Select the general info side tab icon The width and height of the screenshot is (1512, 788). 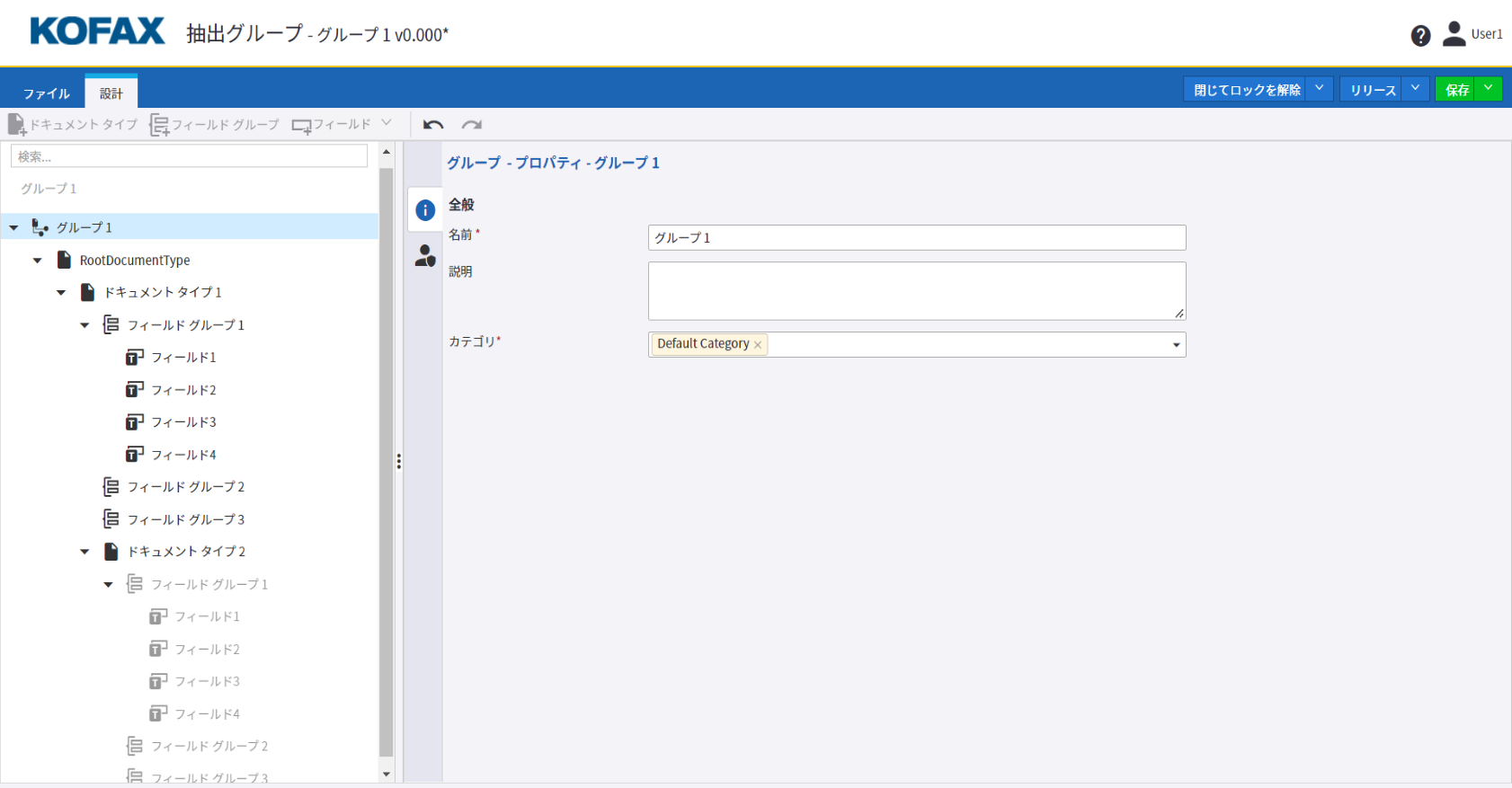[425, 210]
